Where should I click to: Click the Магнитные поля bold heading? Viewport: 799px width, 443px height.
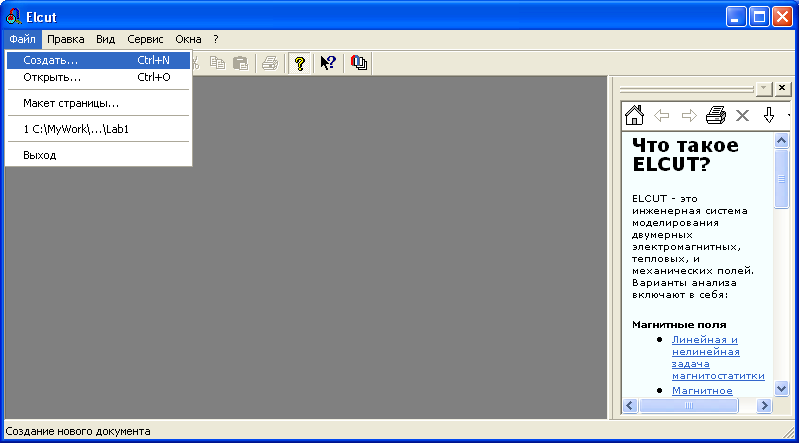point(679,325)
